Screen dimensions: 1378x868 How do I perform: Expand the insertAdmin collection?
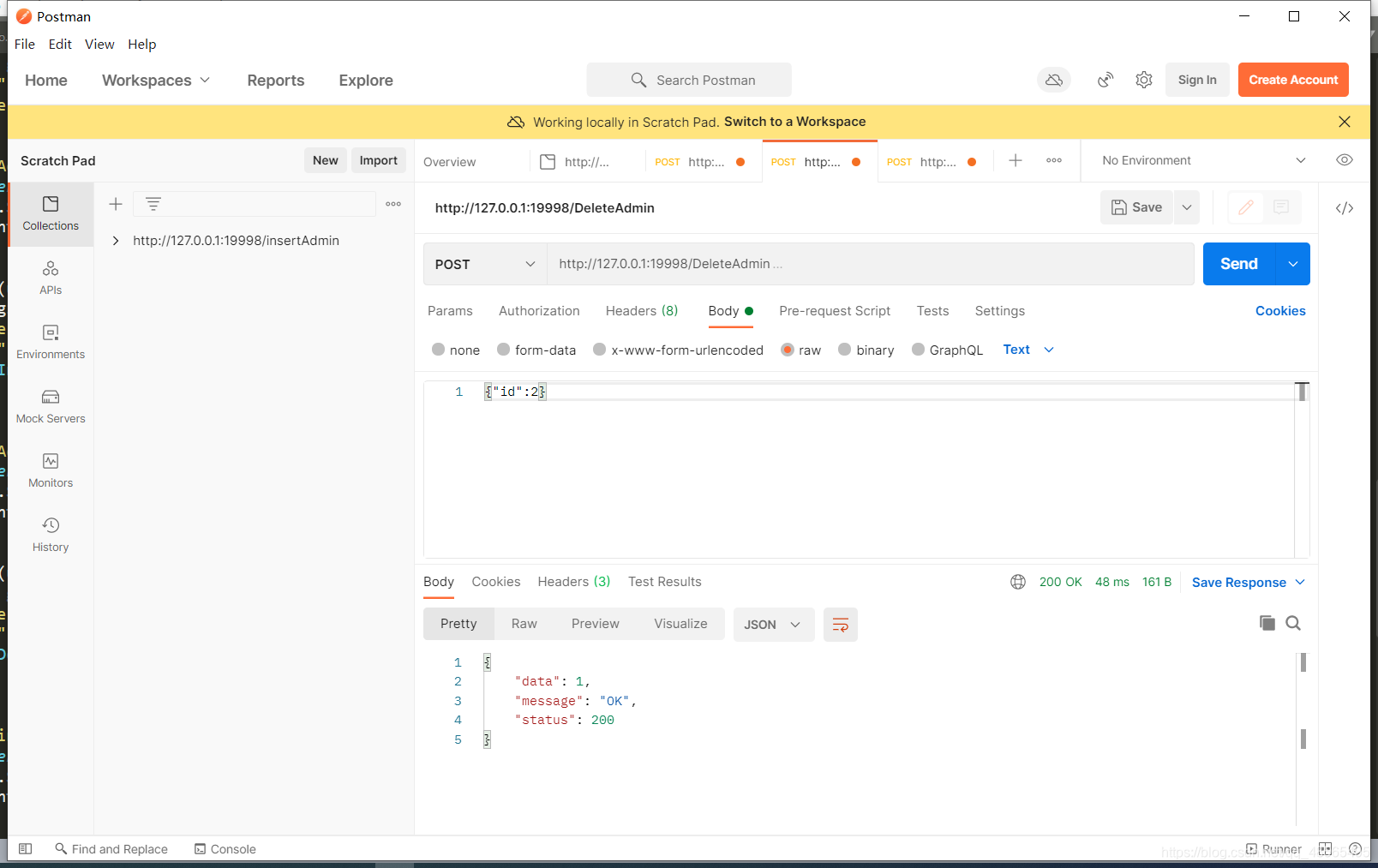tap(116, 241)
